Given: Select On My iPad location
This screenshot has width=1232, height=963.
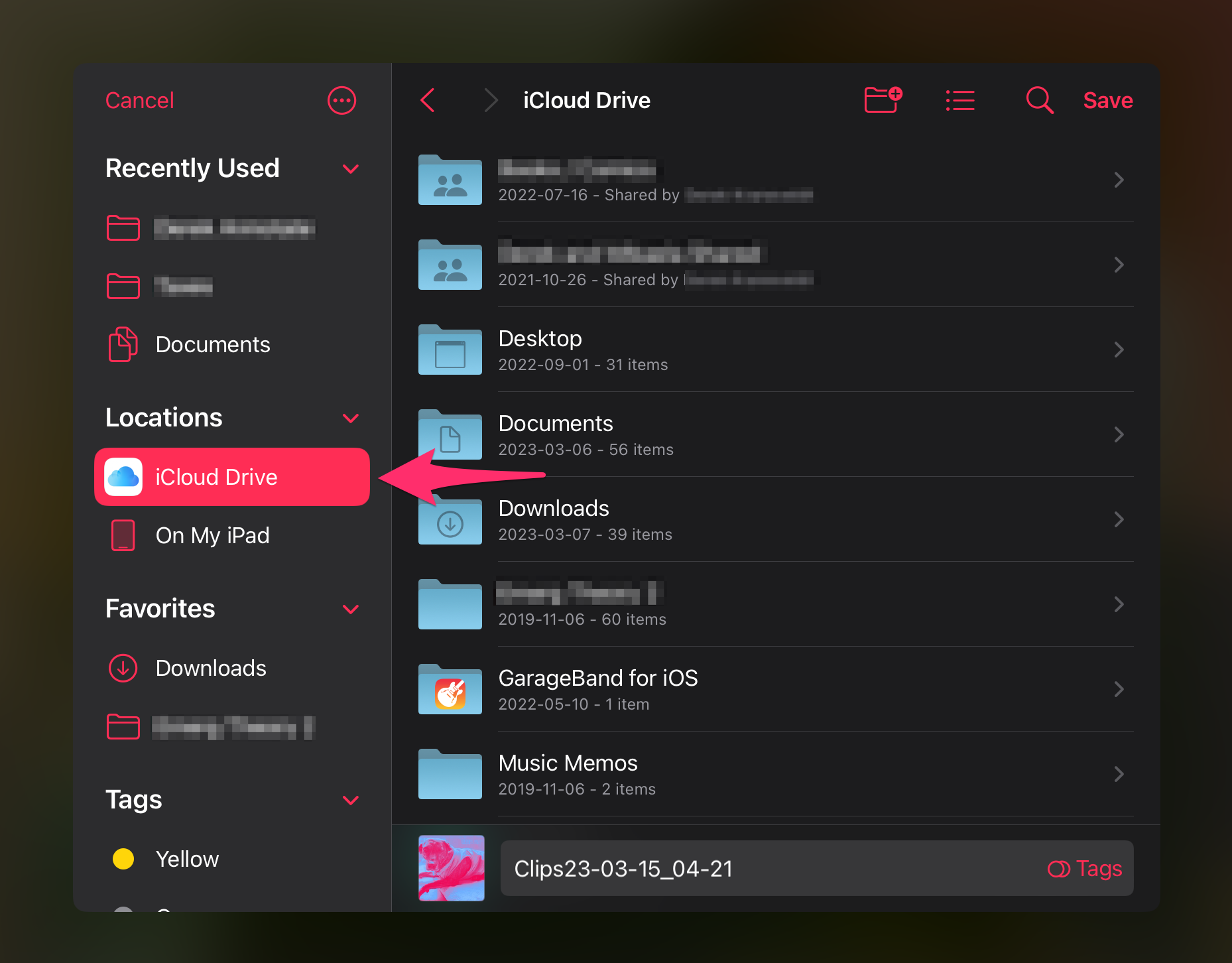Looking at the screenshot, I should coord(213,535).
